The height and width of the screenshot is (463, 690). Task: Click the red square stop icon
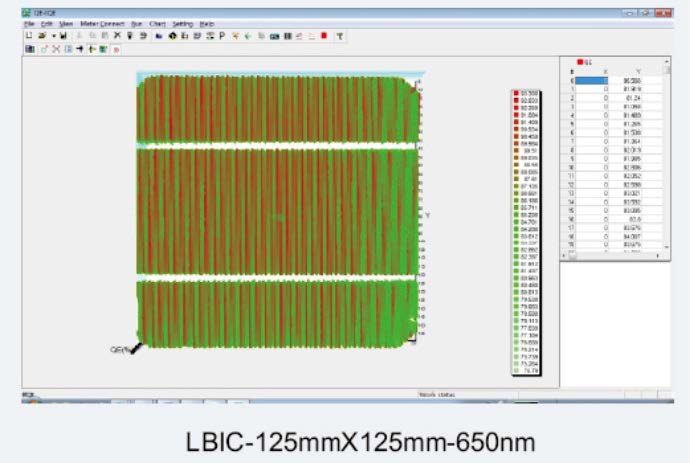(323, 35)
